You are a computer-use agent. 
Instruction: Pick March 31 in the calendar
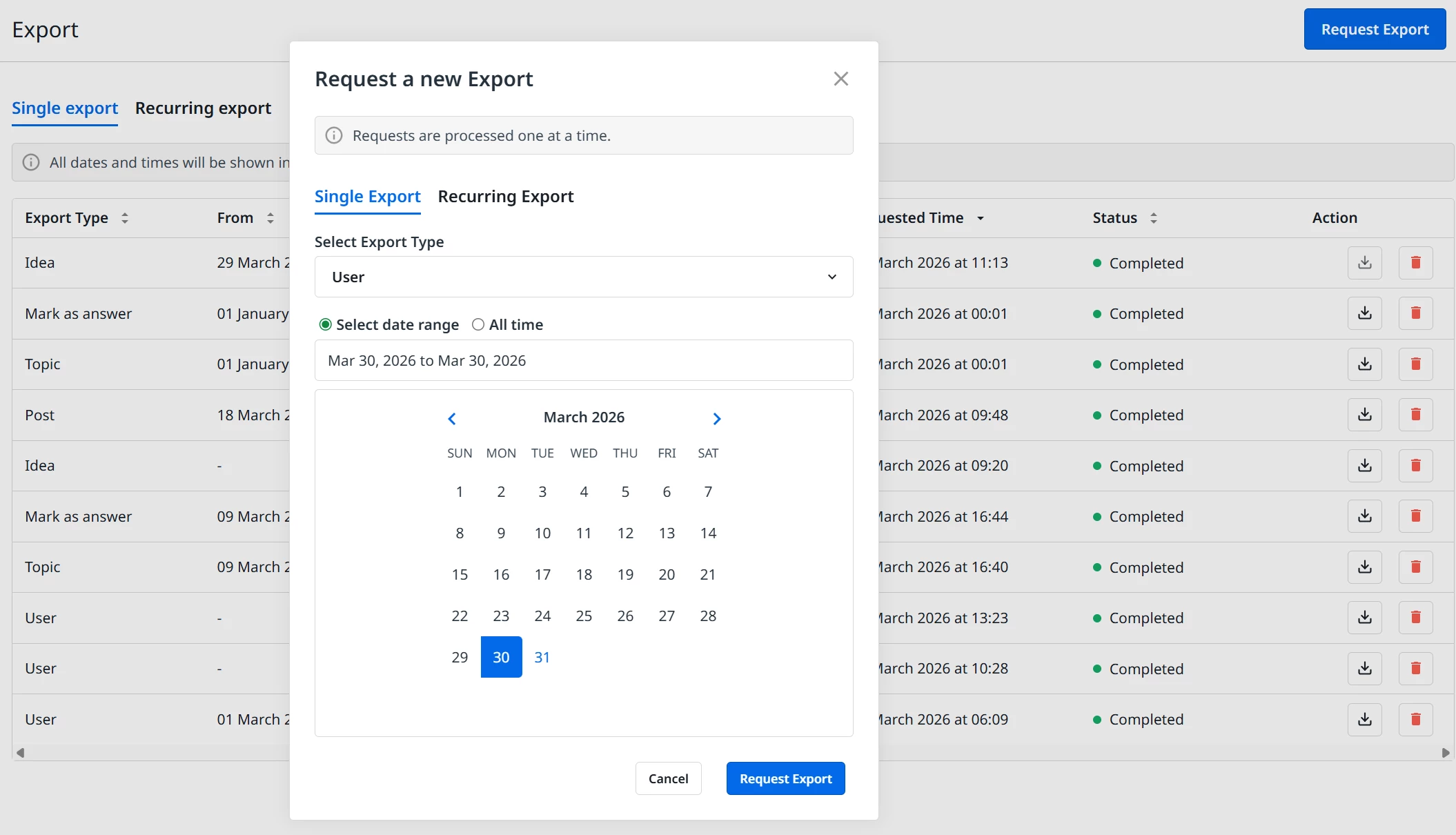(542, 657)
